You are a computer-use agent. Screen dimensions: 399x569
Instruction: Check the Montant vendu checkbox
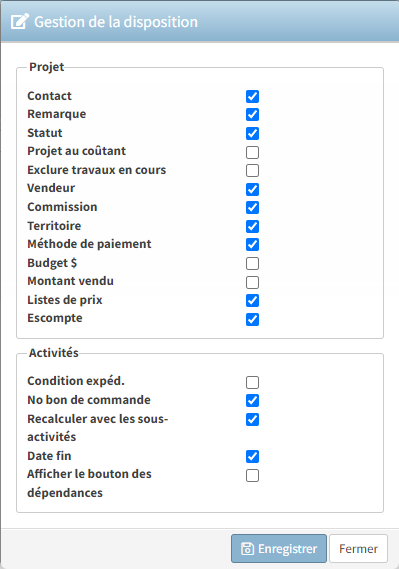[x=252, y=282]
